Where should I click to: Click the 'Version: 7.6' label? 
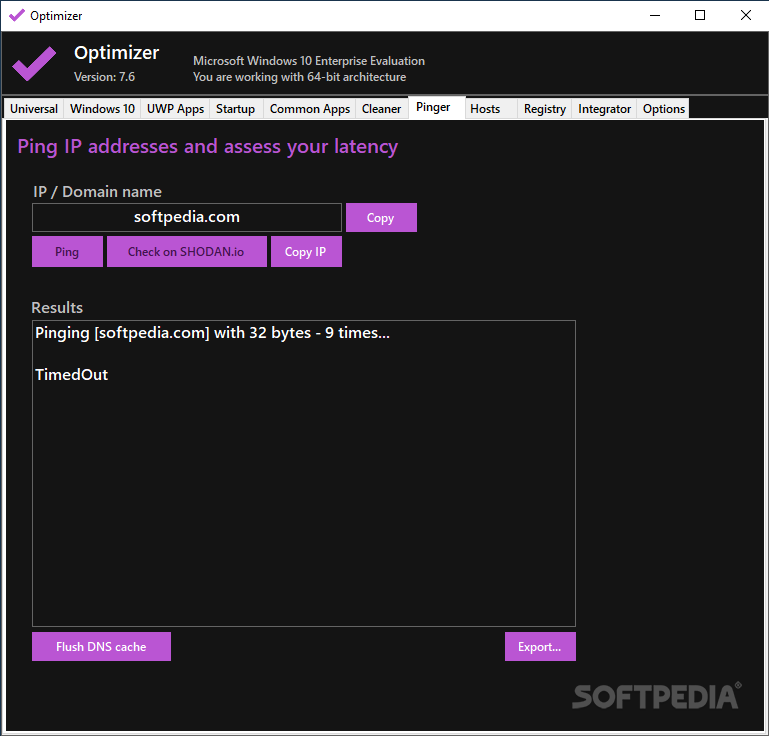point(104,77)
